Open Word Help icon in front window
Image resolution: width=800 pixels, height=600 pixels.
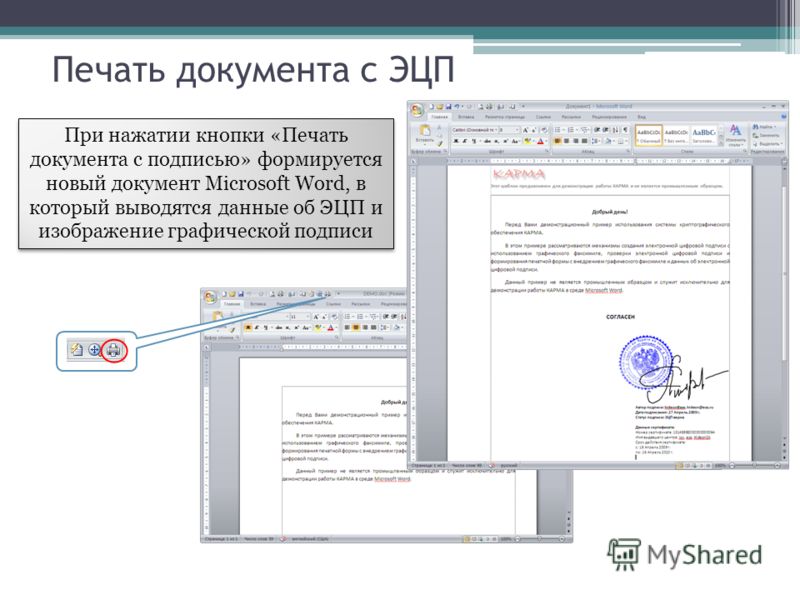784,116
